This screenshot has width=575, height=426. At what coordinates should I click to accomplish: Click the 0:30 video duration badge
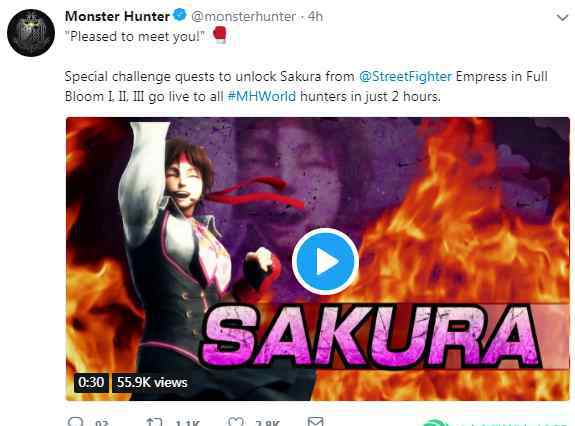click(x=91, y=382)
